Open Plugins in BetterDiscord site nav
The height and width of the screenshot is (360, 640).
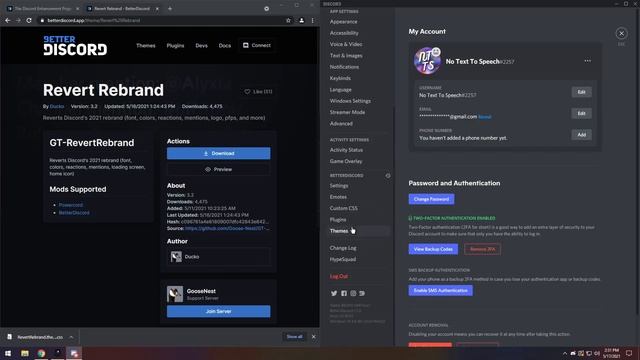coord(175,45)
